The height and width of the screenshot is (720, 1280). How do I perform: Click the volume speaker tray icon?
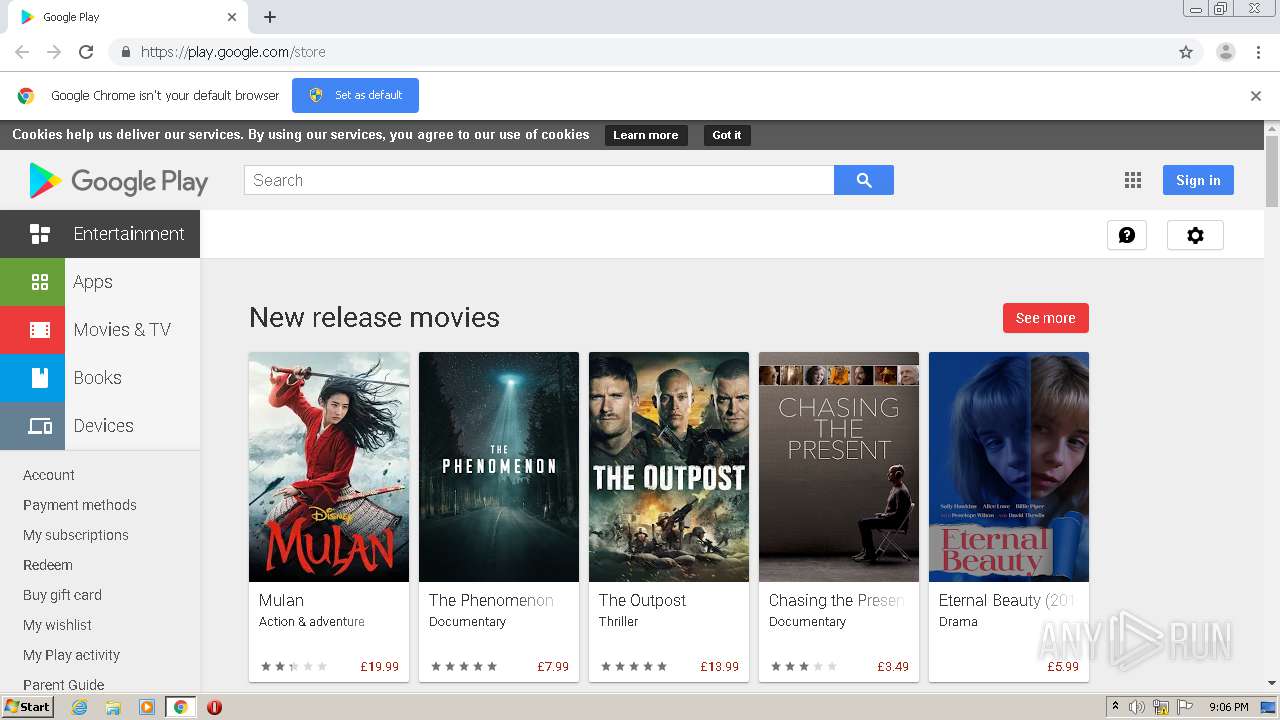1137,707
